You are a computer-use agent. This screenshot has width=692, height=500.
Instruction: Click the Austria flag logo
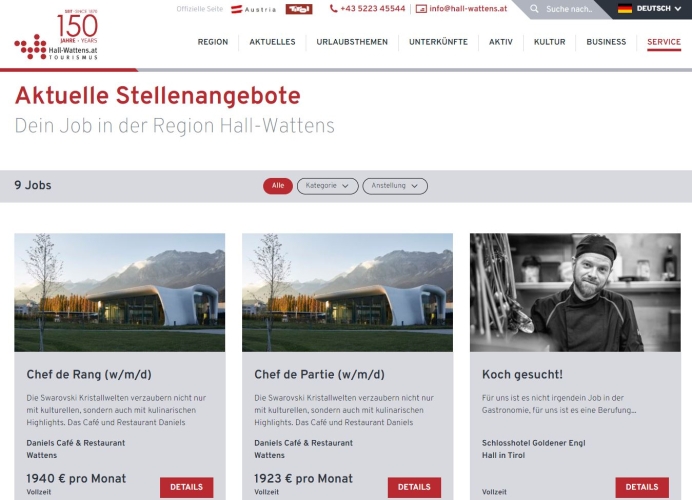[254, 9]
